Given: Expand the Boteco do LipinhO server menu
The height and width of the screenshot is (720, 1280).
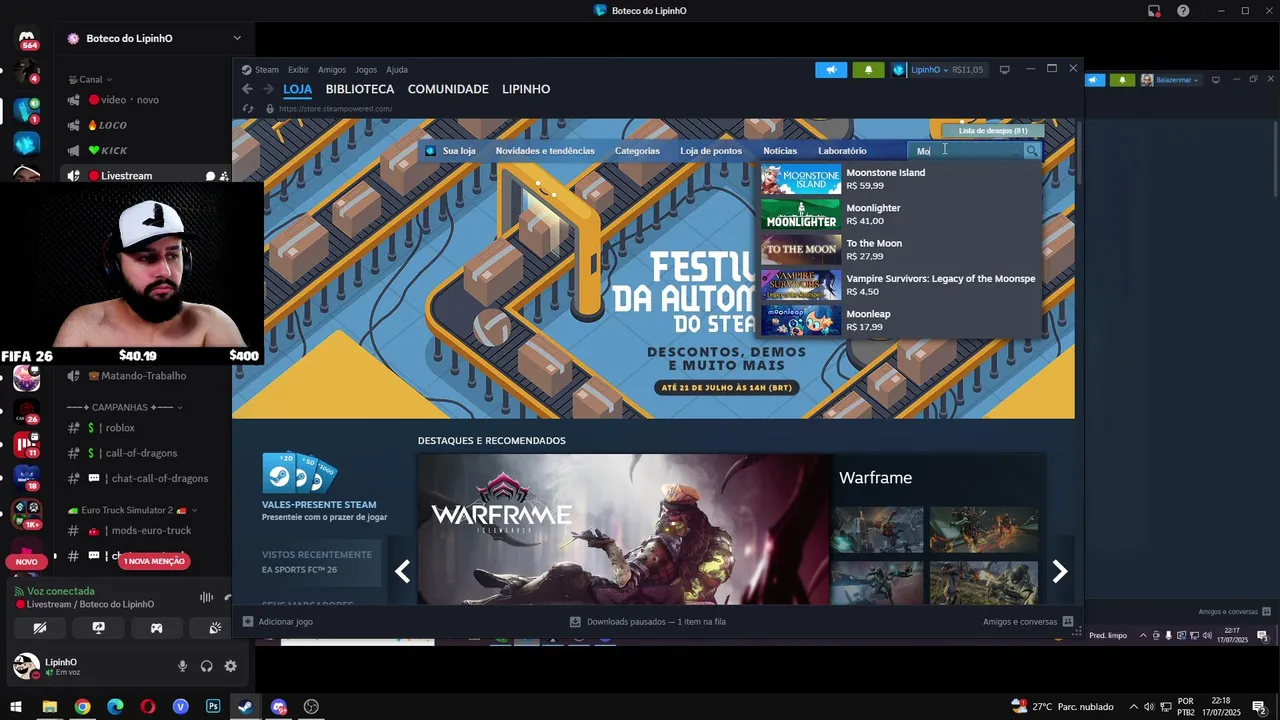Looking at the screenshot, I should (237, 38).
